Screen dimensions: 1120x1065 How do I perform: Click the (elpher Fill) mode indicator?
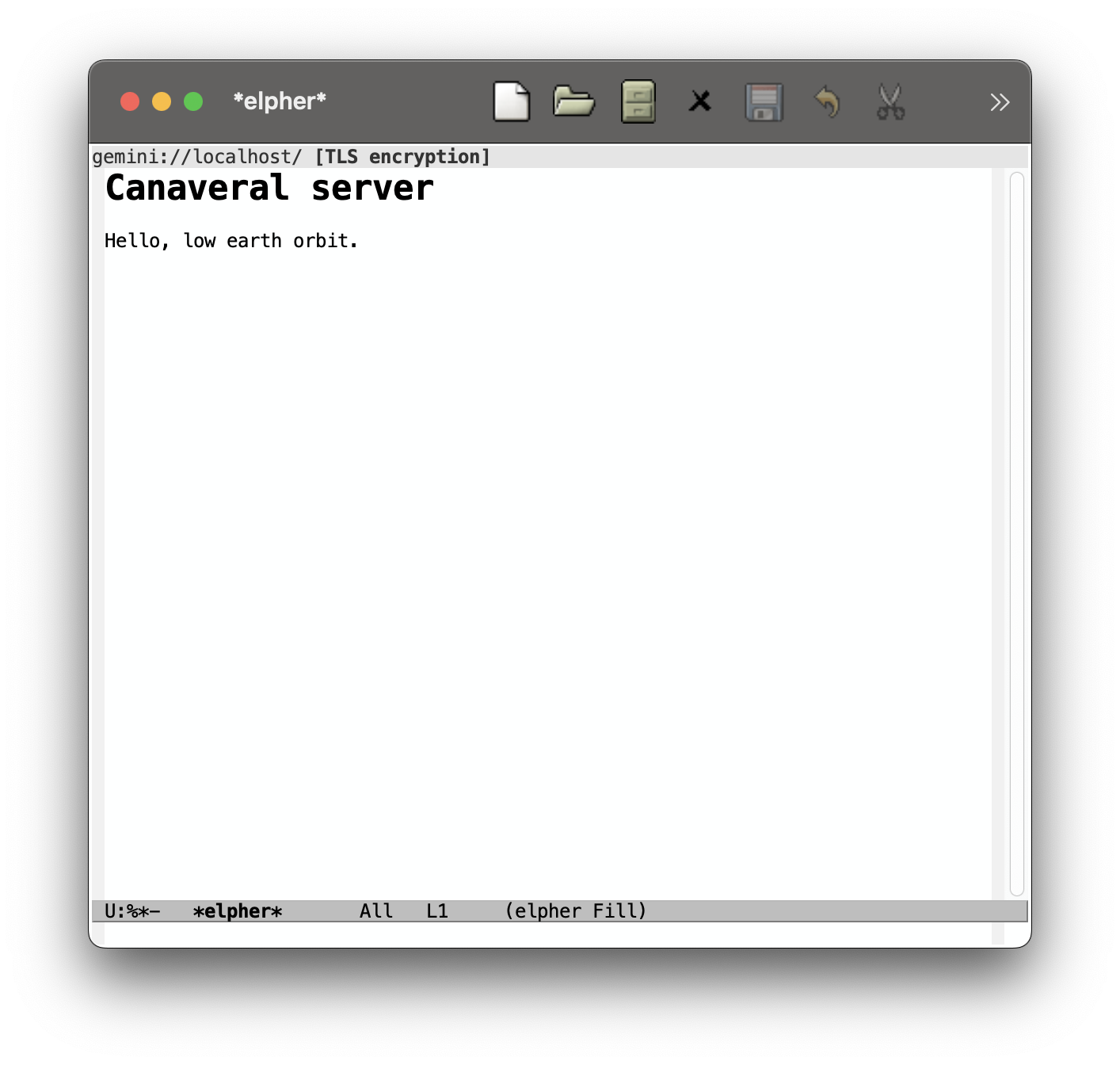coord(576,911)
